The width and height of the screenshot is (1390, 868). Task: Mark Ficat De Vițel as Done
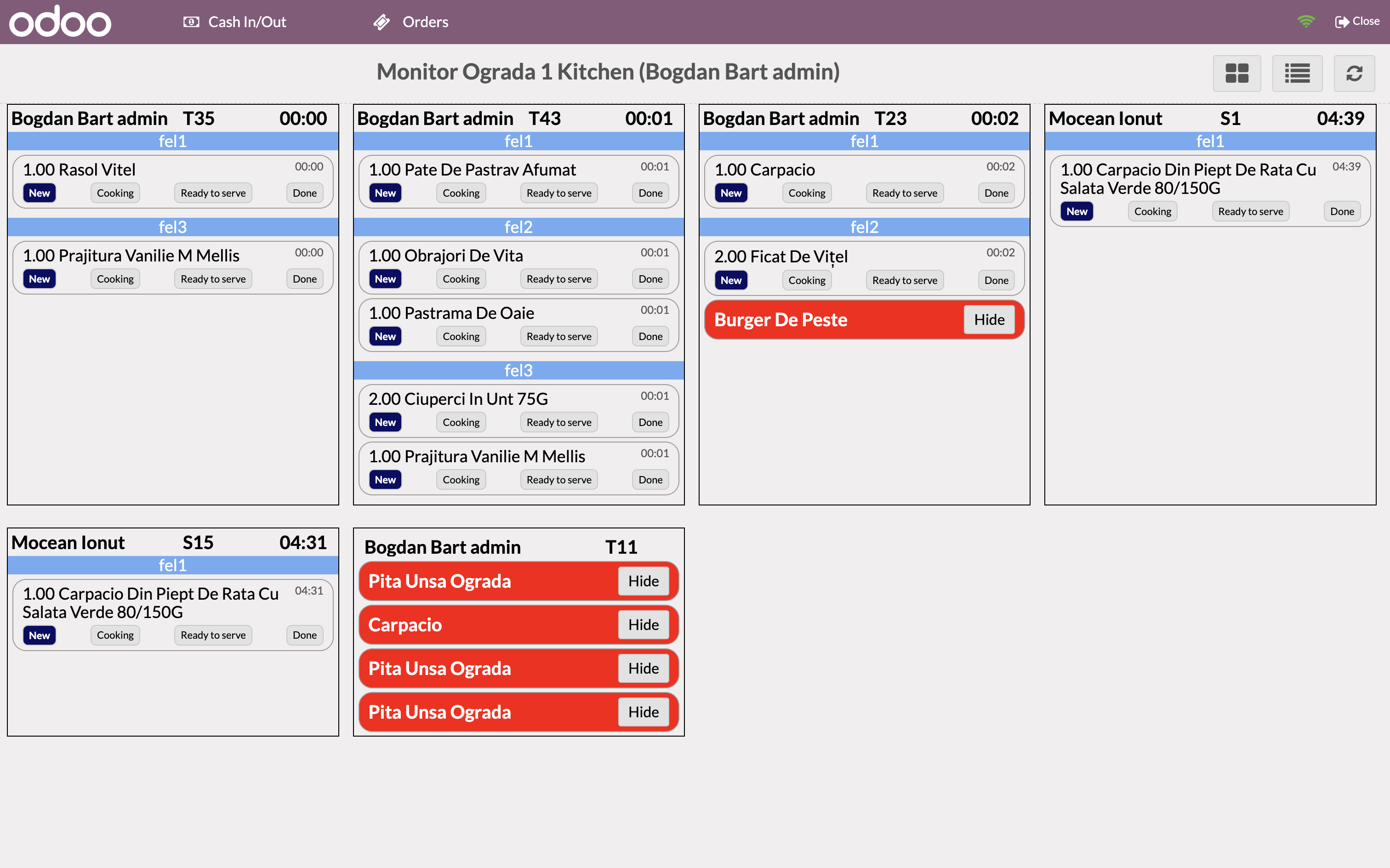[996, 279]
